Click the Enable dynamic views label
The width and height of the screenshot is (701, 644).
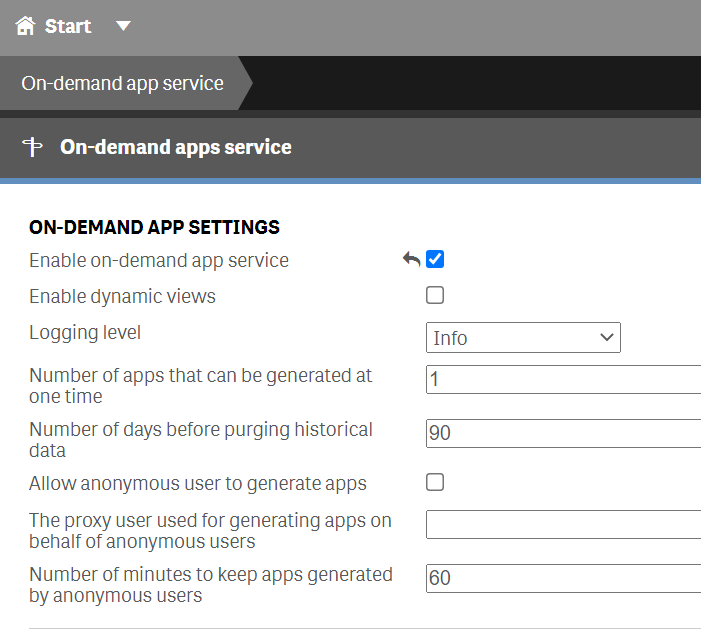click(x=122, y=296)
